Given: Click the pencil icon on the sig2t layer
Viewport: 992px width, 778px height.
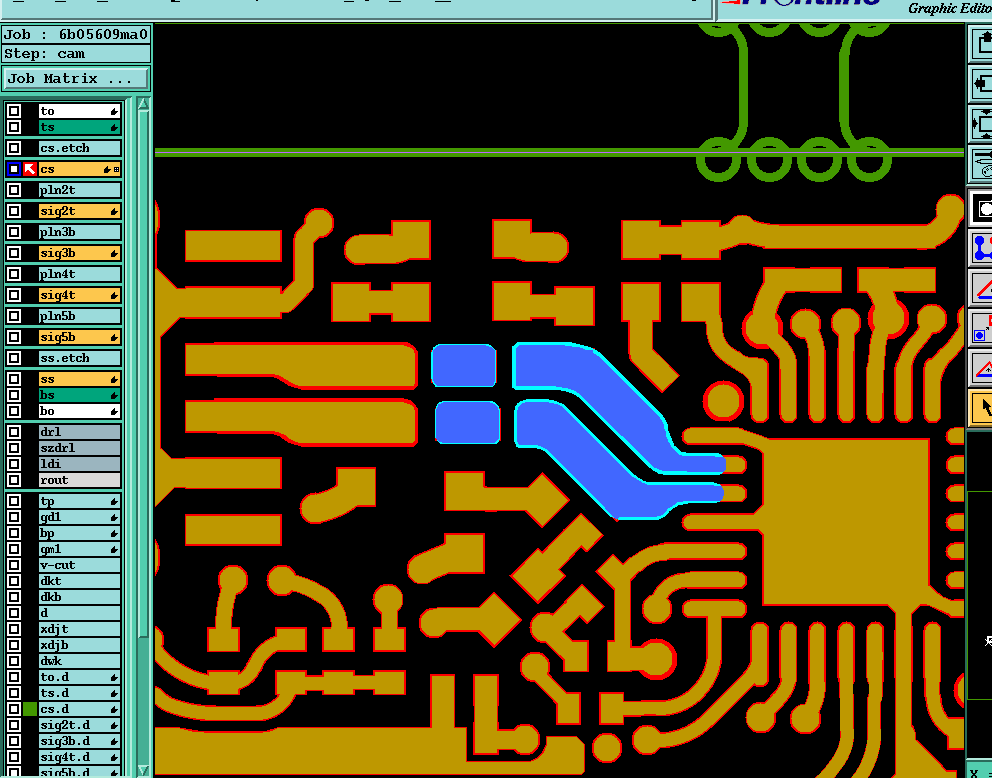Looking at the screenshot, I should (x=114, y=211).
